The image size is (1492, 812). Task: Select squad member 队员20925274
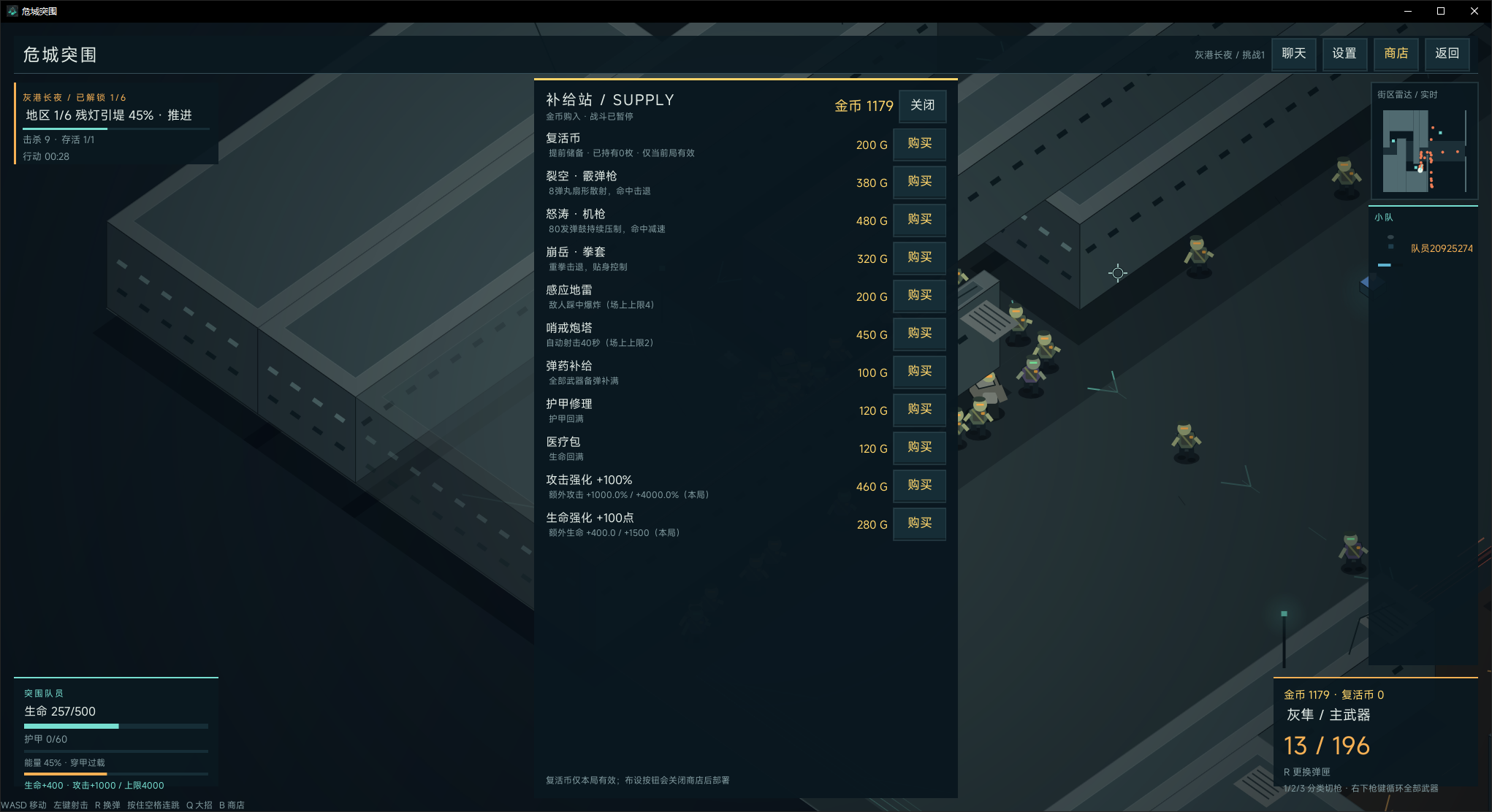click(x=1441, y=249)
